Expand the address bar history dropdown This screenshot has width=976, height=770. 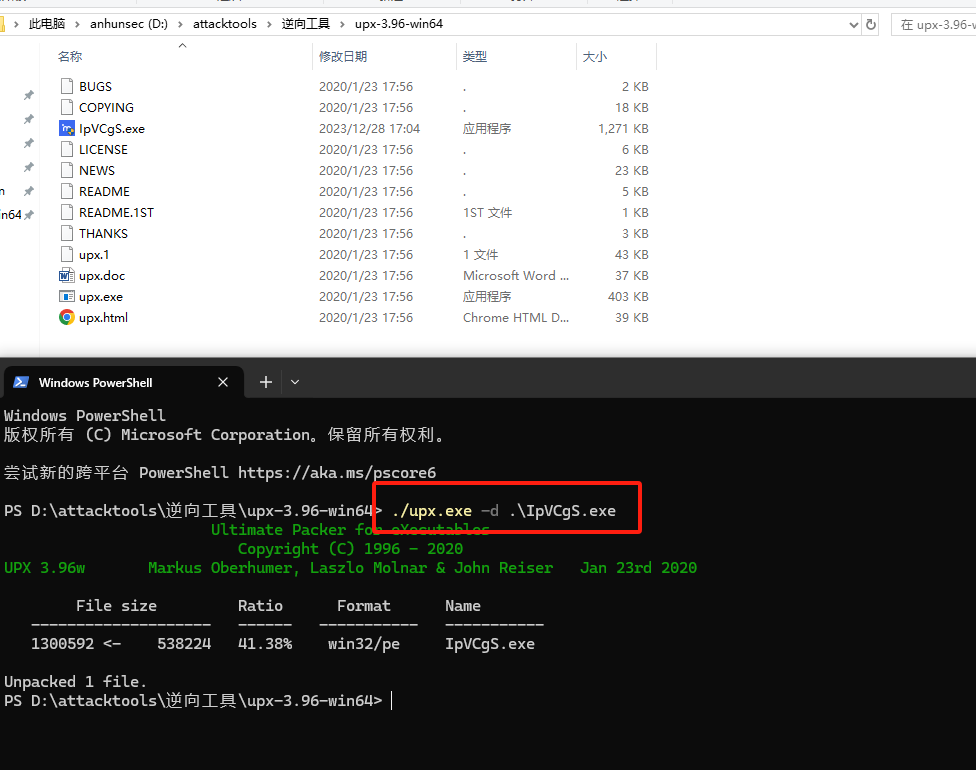tap(853, 24)
